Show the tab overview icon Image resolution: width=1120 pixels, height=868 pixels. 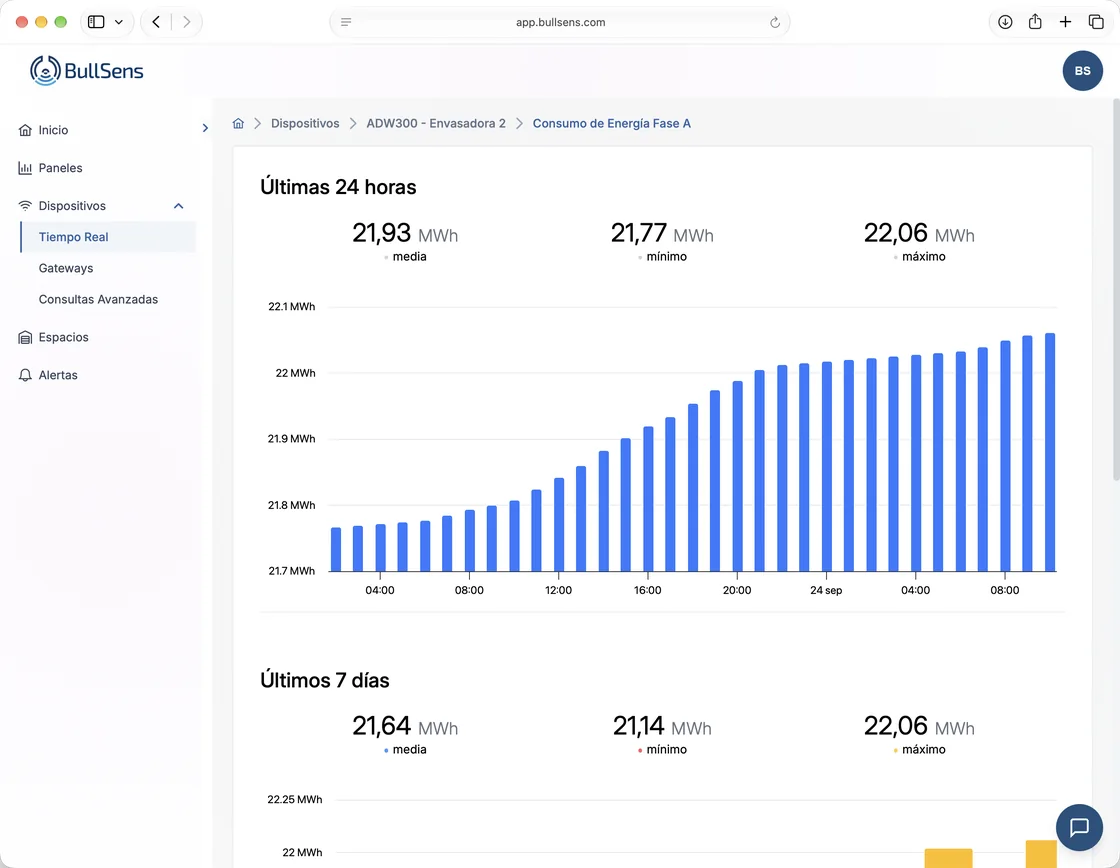1096,22
